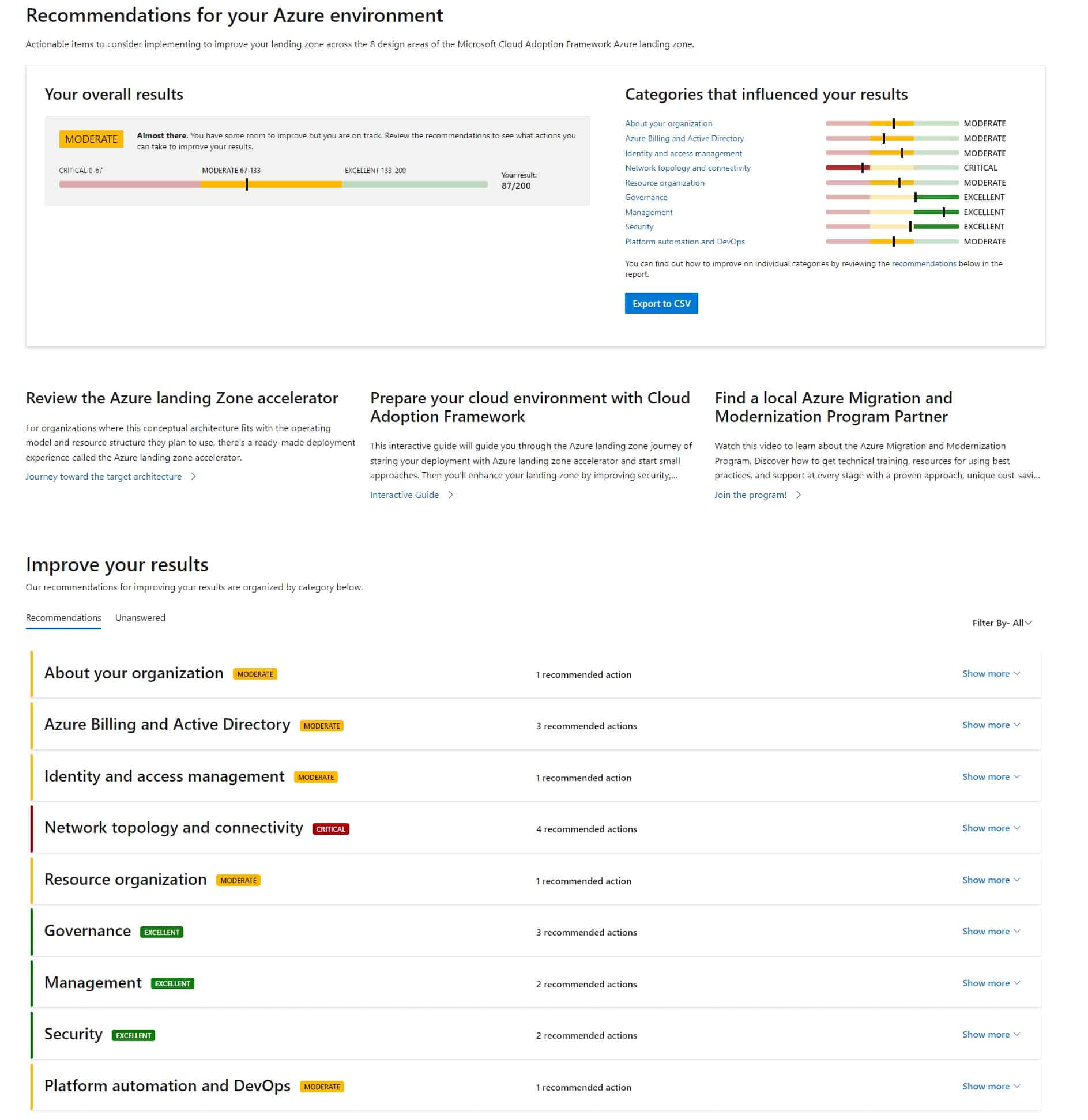This screenshot has width=1088, height=1120.
Task: Click the 87/200 result value
Action: [516, 186]
